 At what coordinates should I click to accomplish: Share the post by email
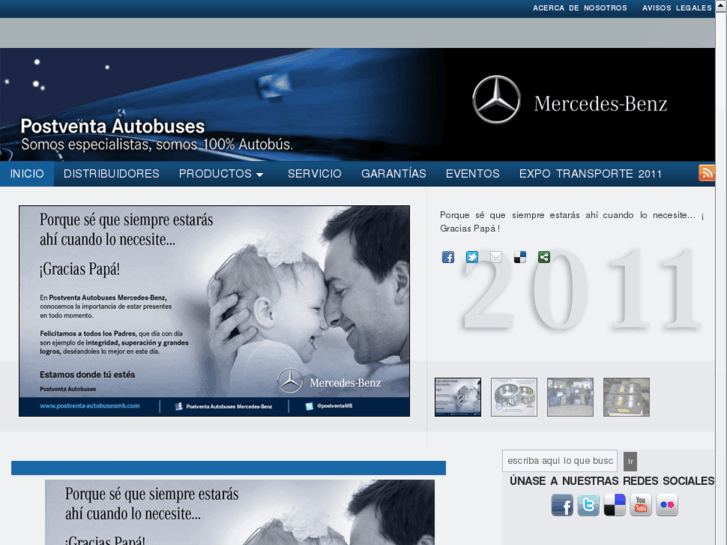(496, 257)
